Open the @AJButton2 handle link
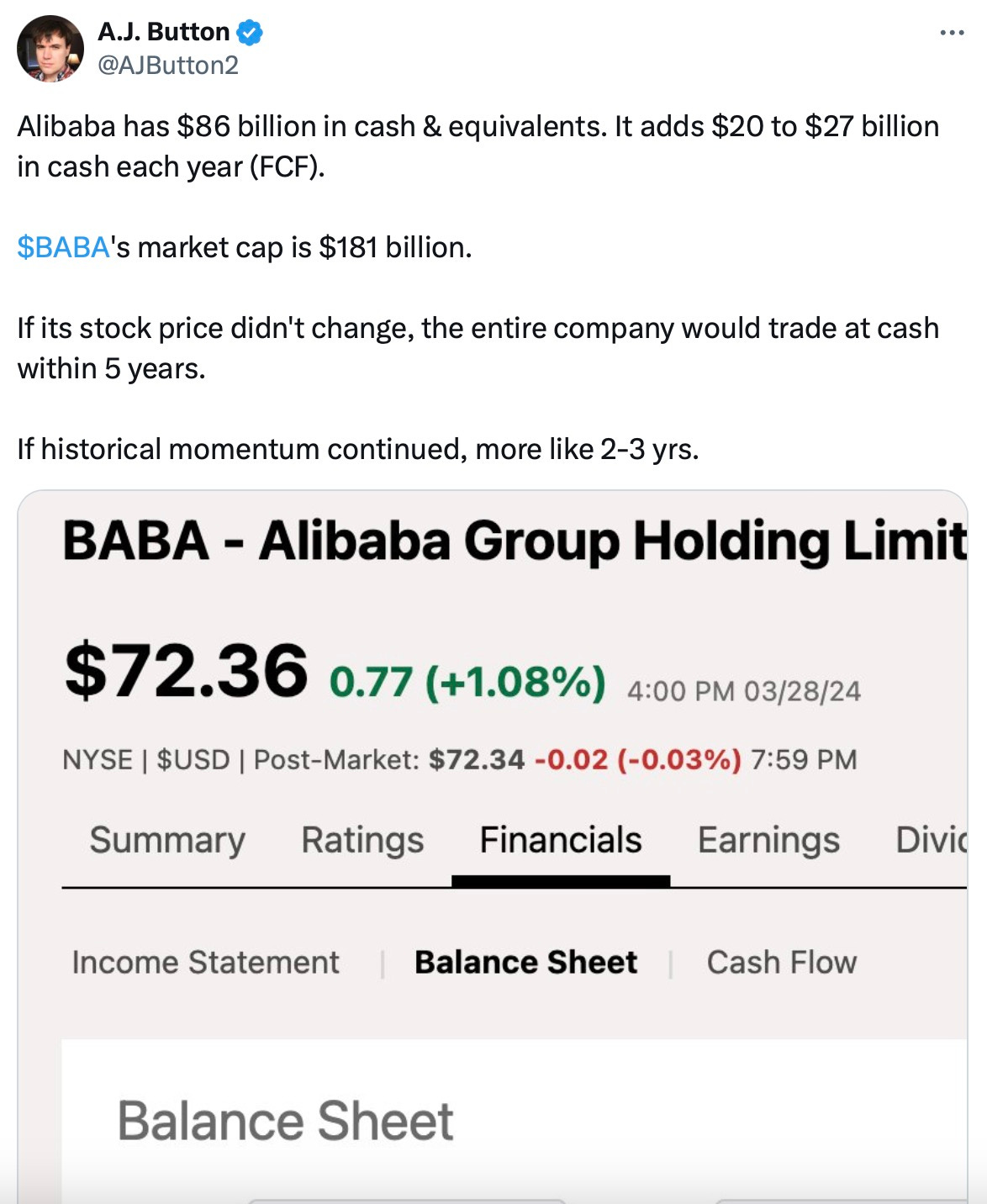The width and height of the screenshot is (987, 1204). click(168, 65)
